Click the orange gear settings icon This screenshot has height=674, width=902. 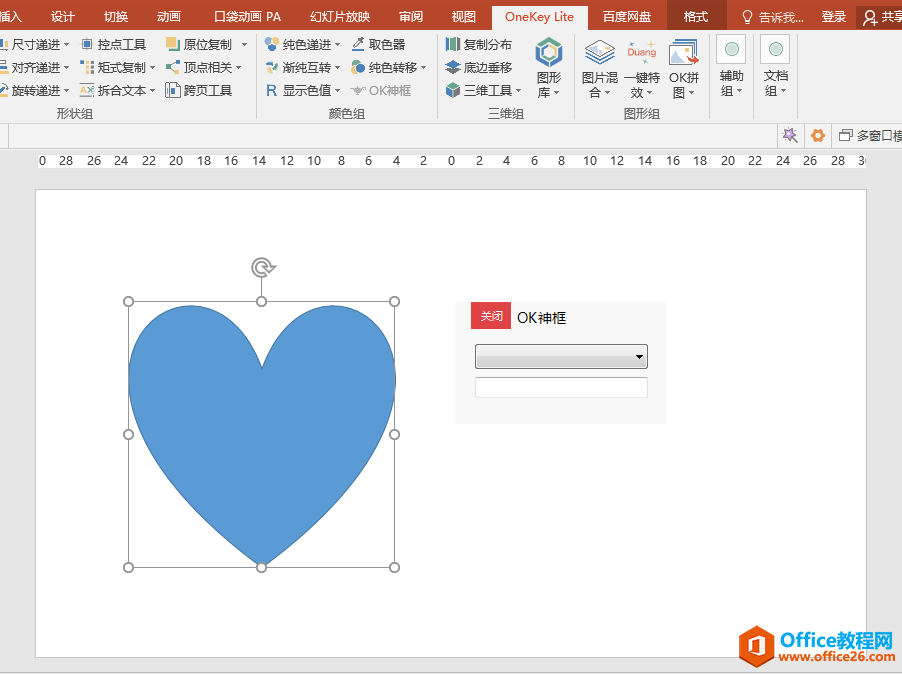[x=818, y=135]
